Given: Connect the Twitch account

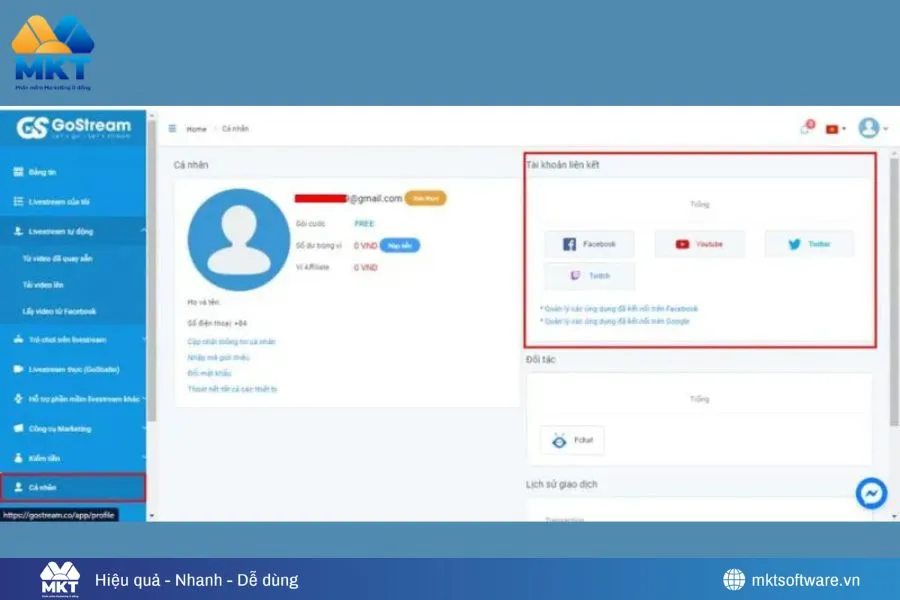Looking at the screenshot, I should click(x=589, y=275).
